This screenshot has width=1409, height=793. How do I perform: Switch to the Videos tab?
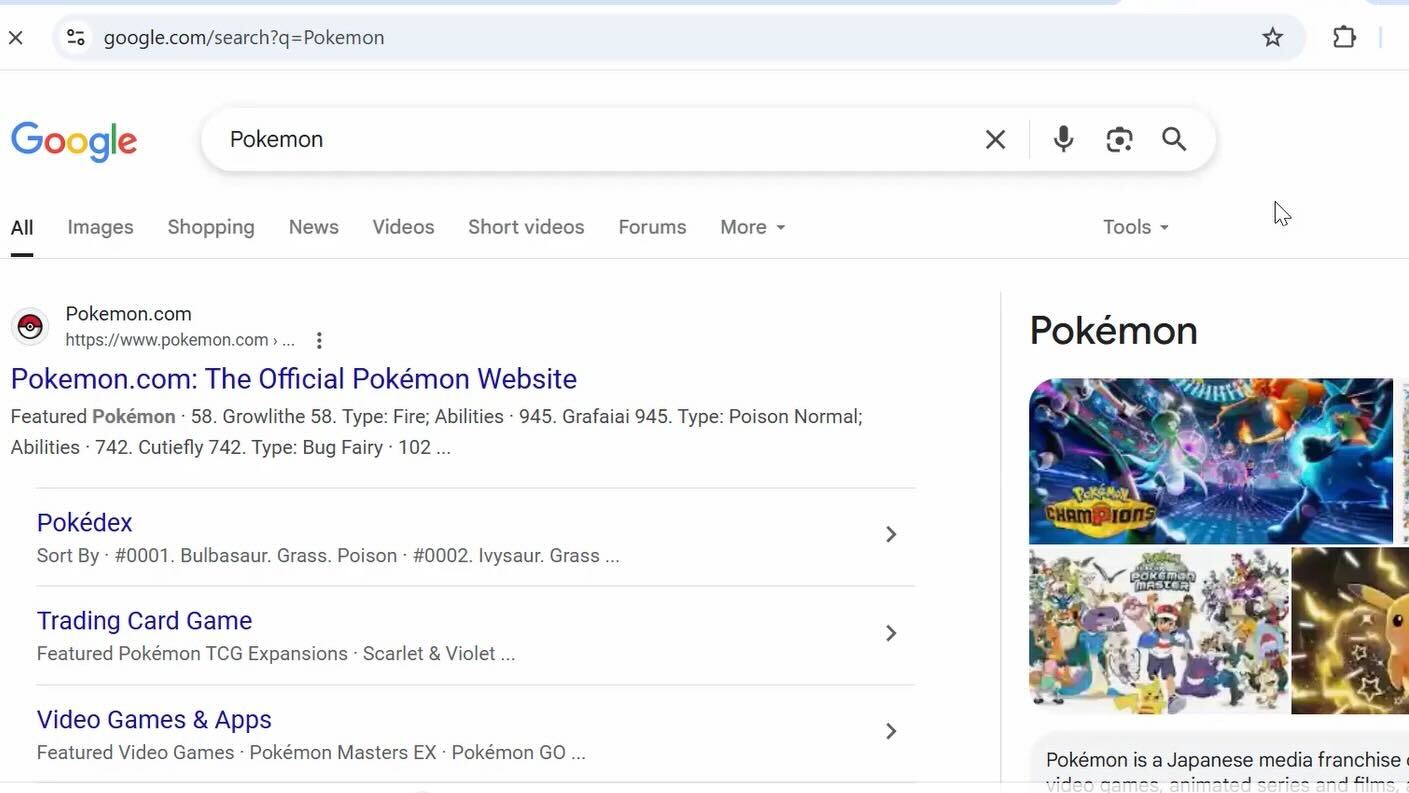pos(403,227)
